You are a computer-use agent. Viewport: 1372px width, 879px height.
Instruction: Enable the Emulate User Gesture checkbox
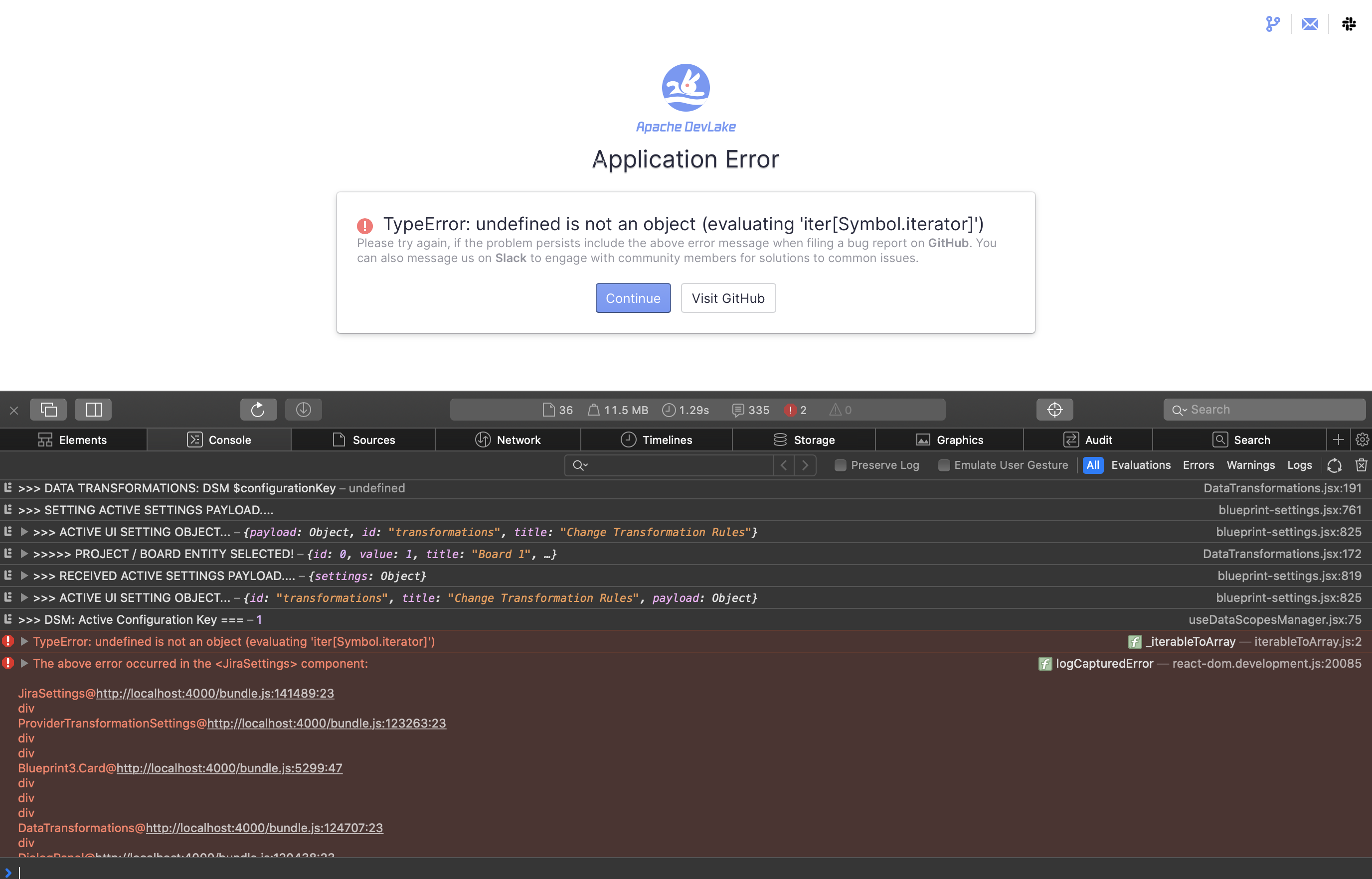pyautogui.click(x=943, y=465)
